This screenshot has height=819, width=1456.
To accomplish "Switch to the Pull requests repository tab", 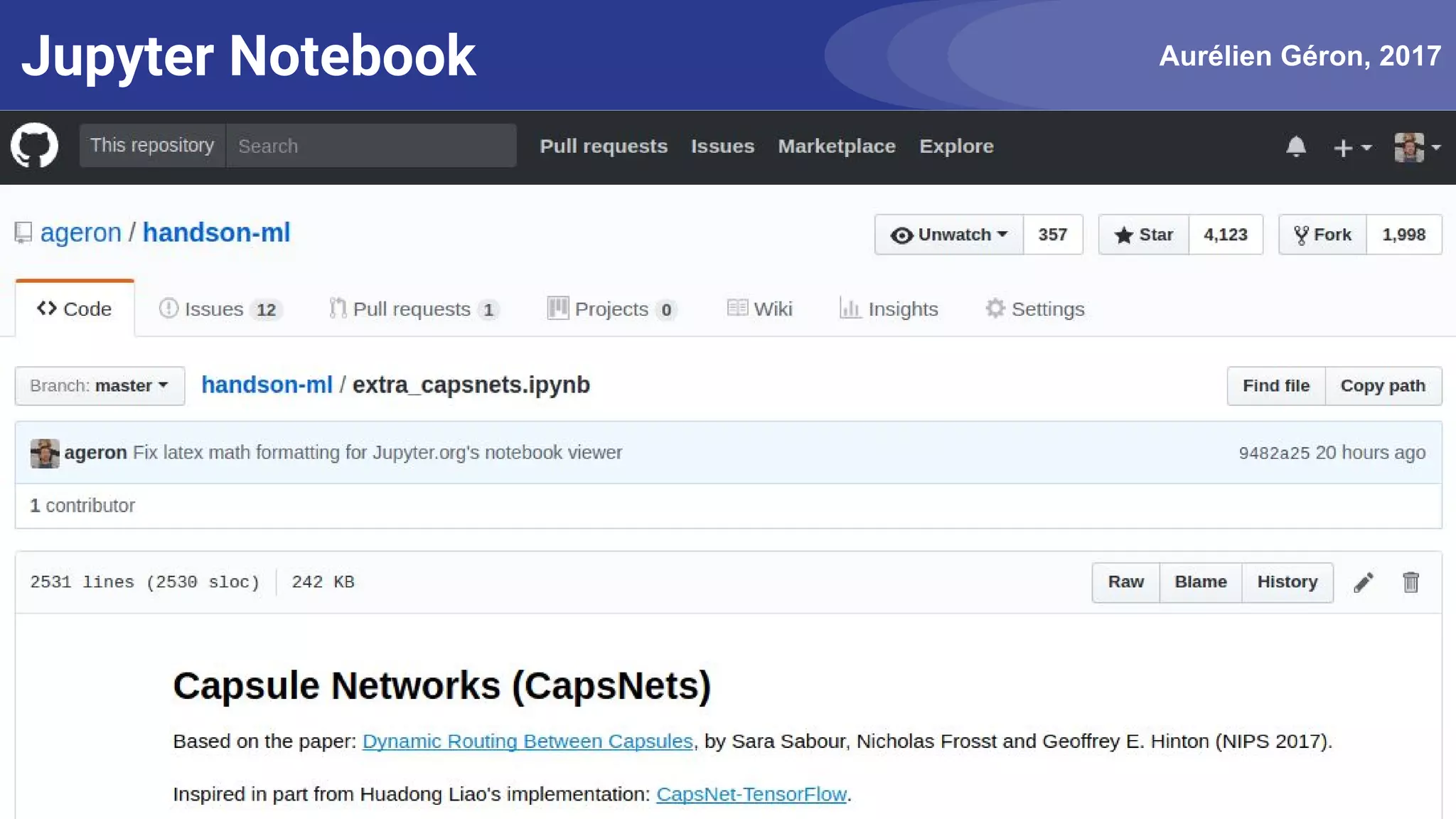I will point(413,309).
